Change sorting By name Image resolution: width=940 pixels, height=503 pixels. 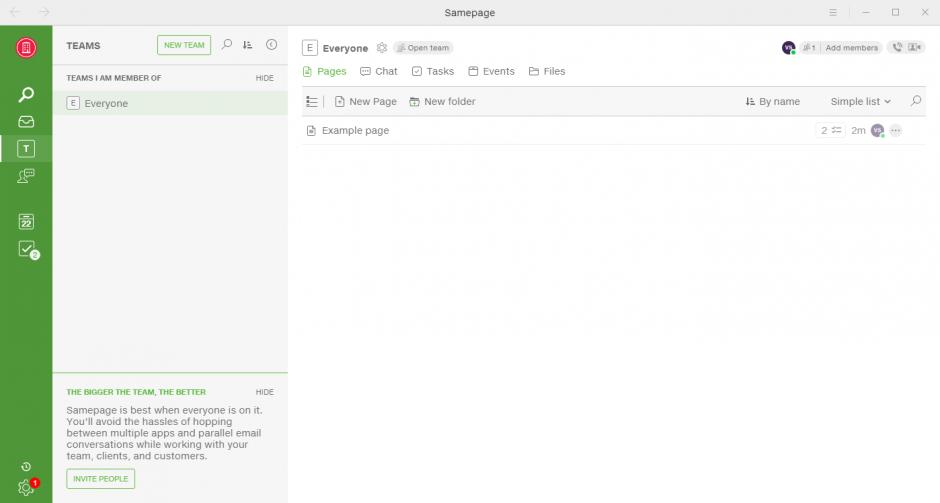(x=773, y=101)
